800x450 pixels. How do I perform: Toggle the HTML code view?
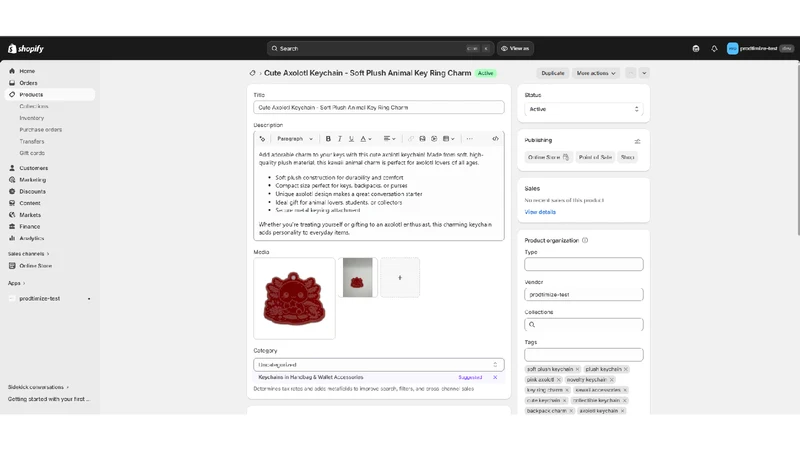(495, 139)
